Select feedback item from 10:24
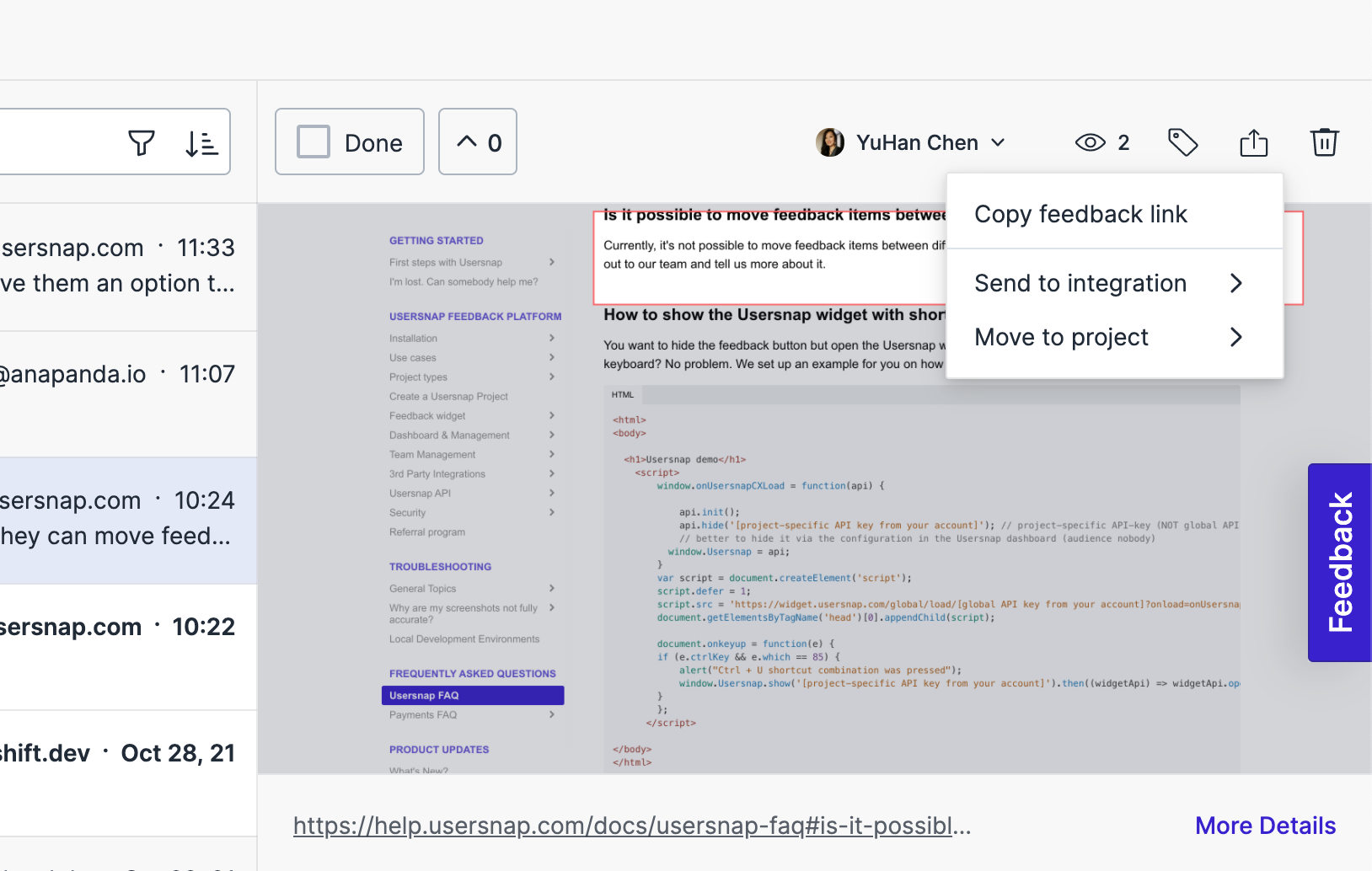1372x871 pixels. tap(128, 521)
